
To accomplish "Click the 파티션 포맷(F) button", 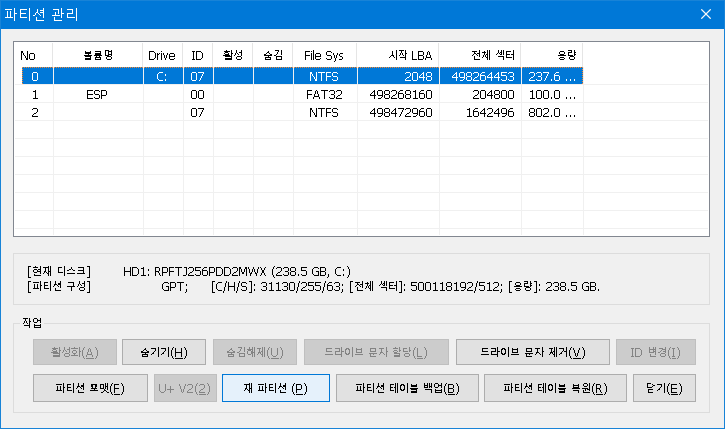I will [90, 388].
